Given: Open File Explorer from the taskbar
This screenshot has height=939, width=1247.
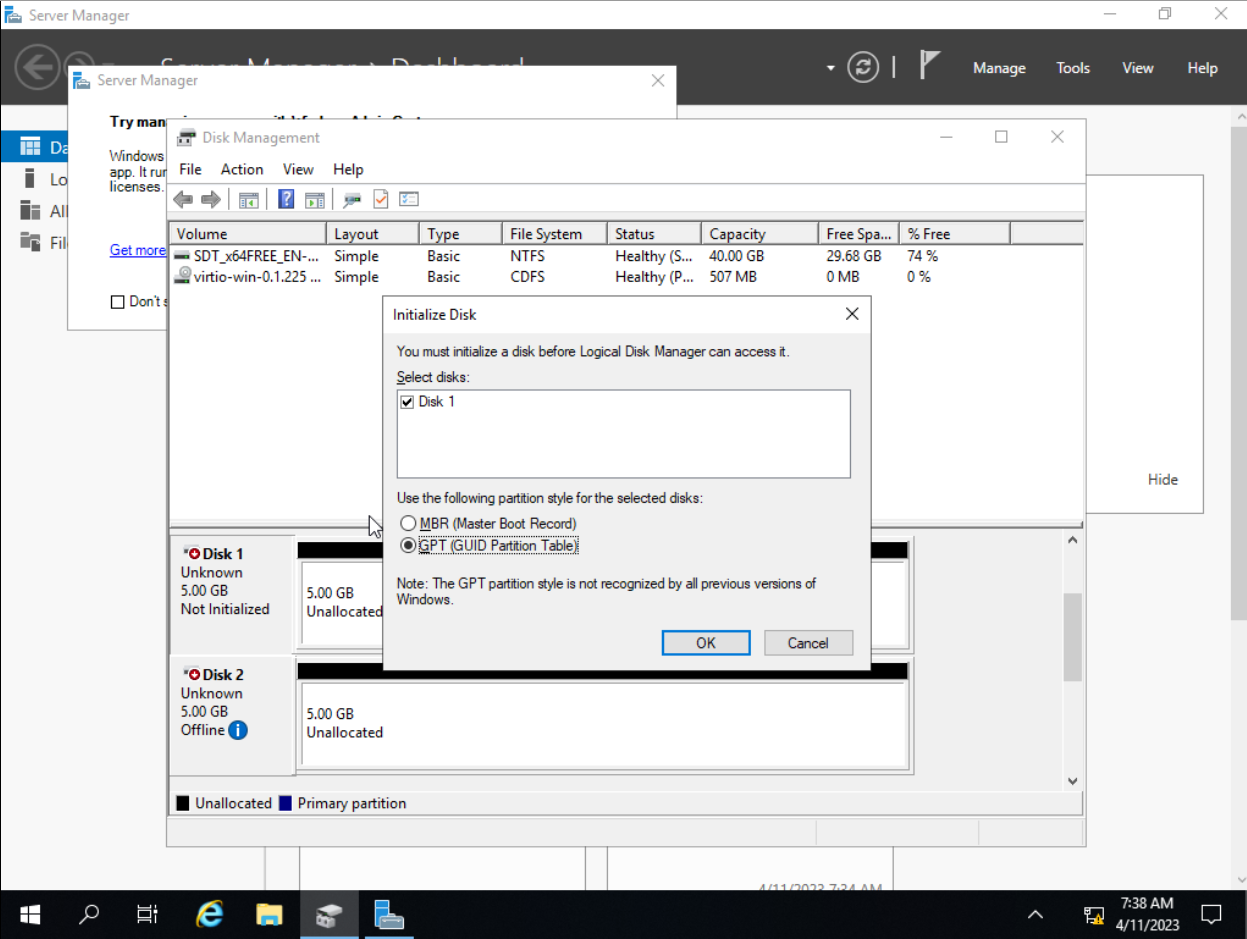Looking at the screenshot, I should 269,914.
